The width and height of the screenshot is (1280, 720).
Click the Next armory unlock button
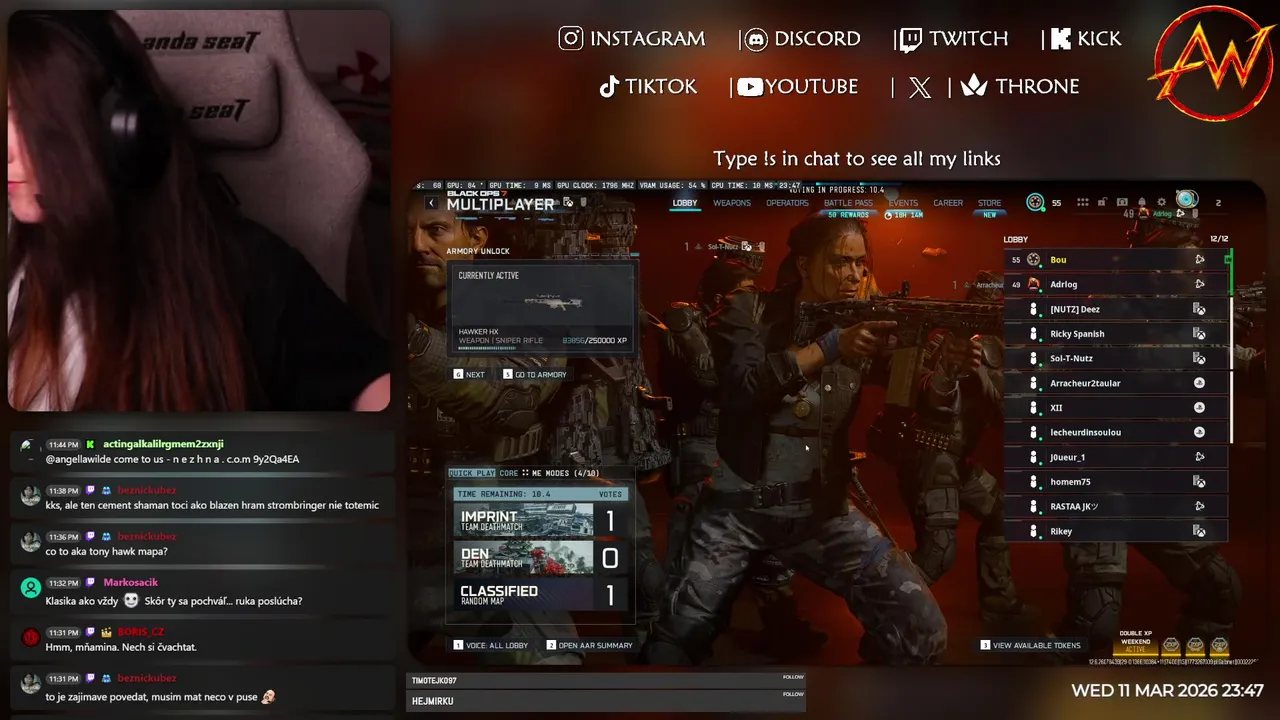pos(469,374)
